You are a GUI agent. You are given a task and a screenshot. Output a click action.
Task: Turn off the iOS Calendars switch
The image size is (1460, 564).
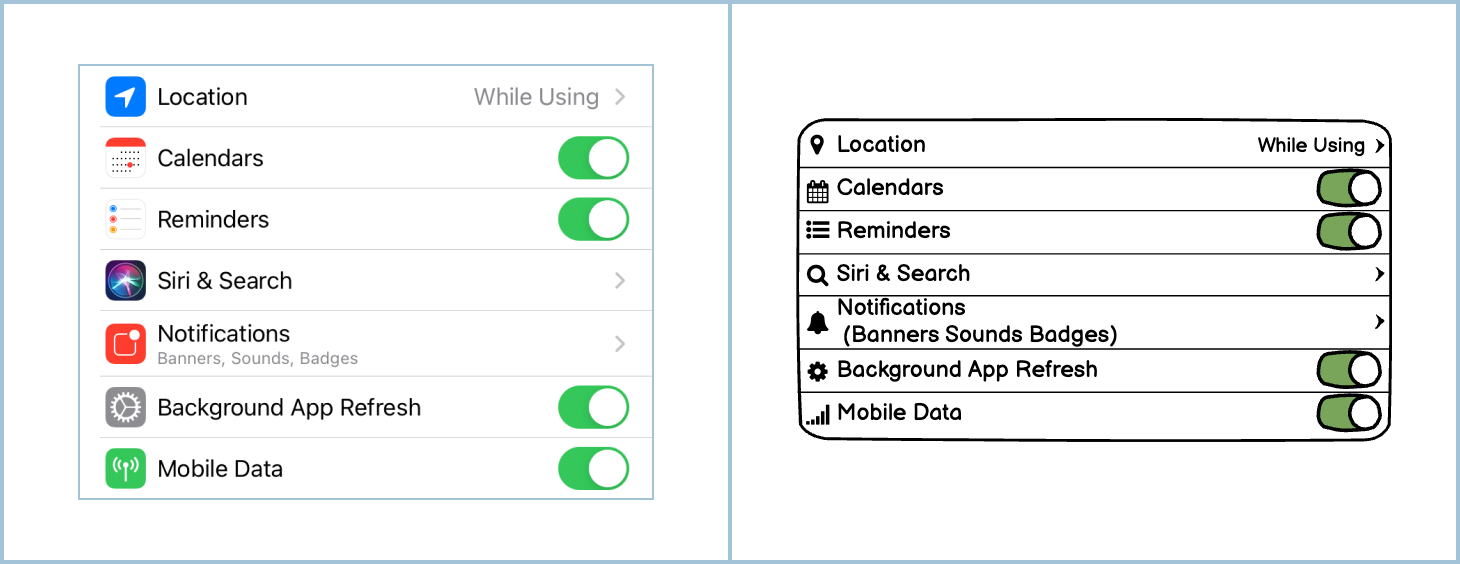593,158
